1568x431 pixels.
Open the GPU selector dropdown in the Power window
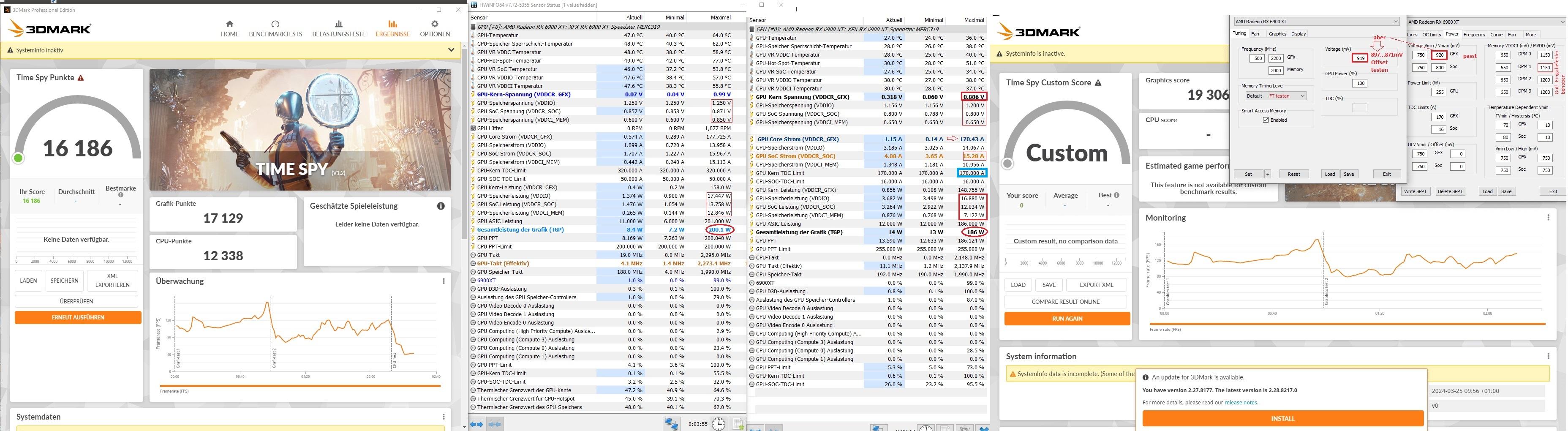click(1487, 22)
